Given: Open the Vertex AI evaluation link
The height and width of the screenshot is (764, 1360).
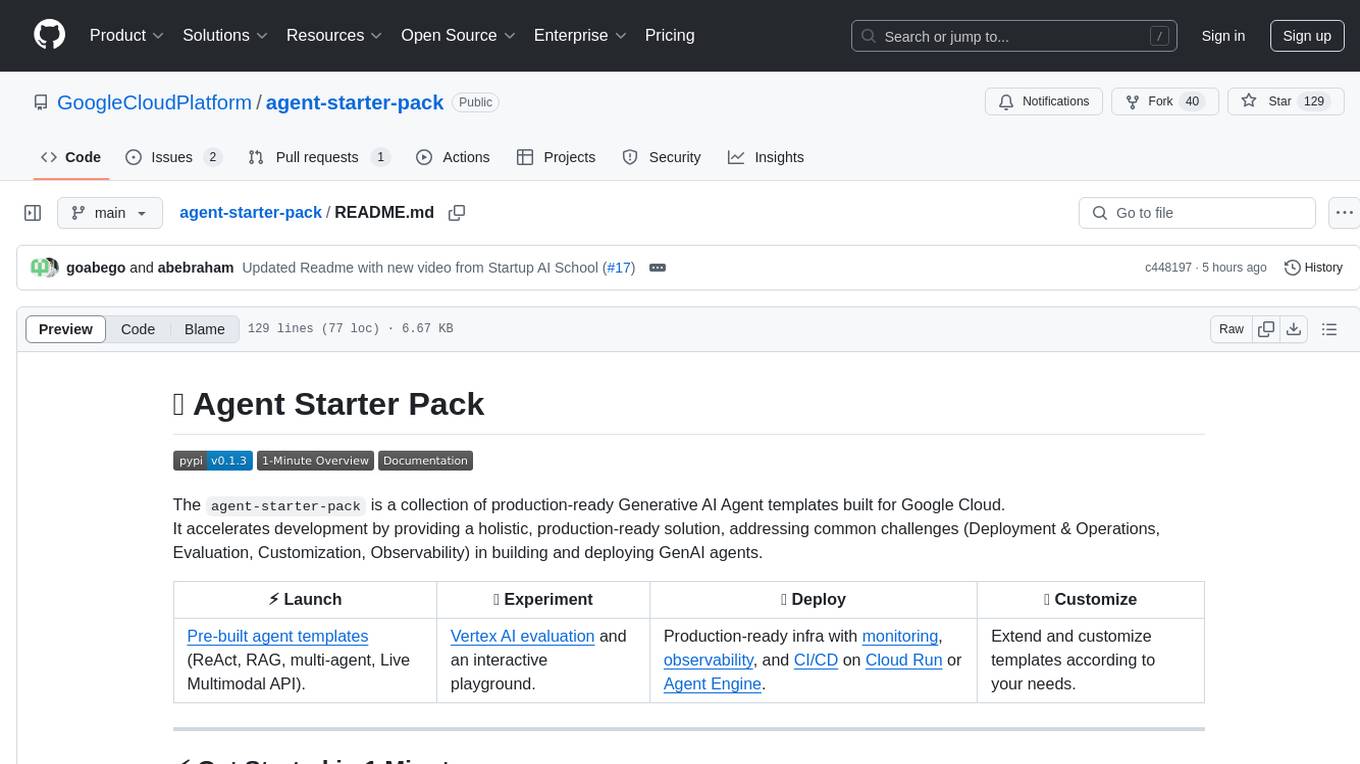Looking at the screenshot, I should pos(523,636).
